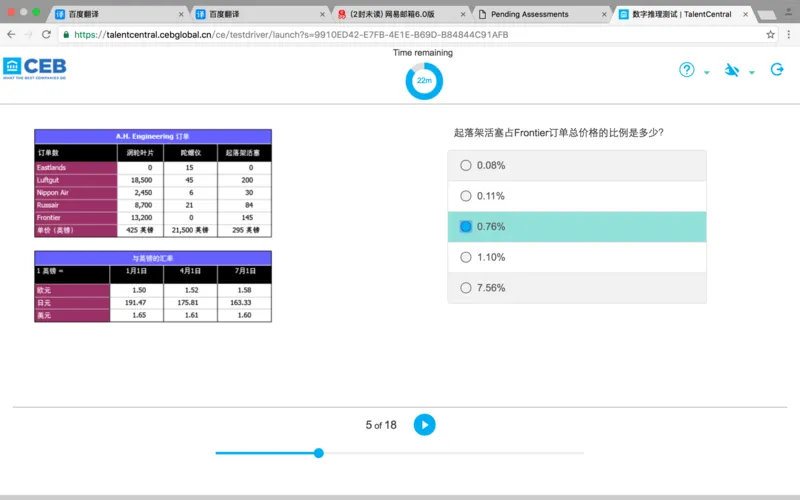Close the Pending Assessments tab
Image resolution: width=800 pixels, height=500 pixels.
click(604, 14)
